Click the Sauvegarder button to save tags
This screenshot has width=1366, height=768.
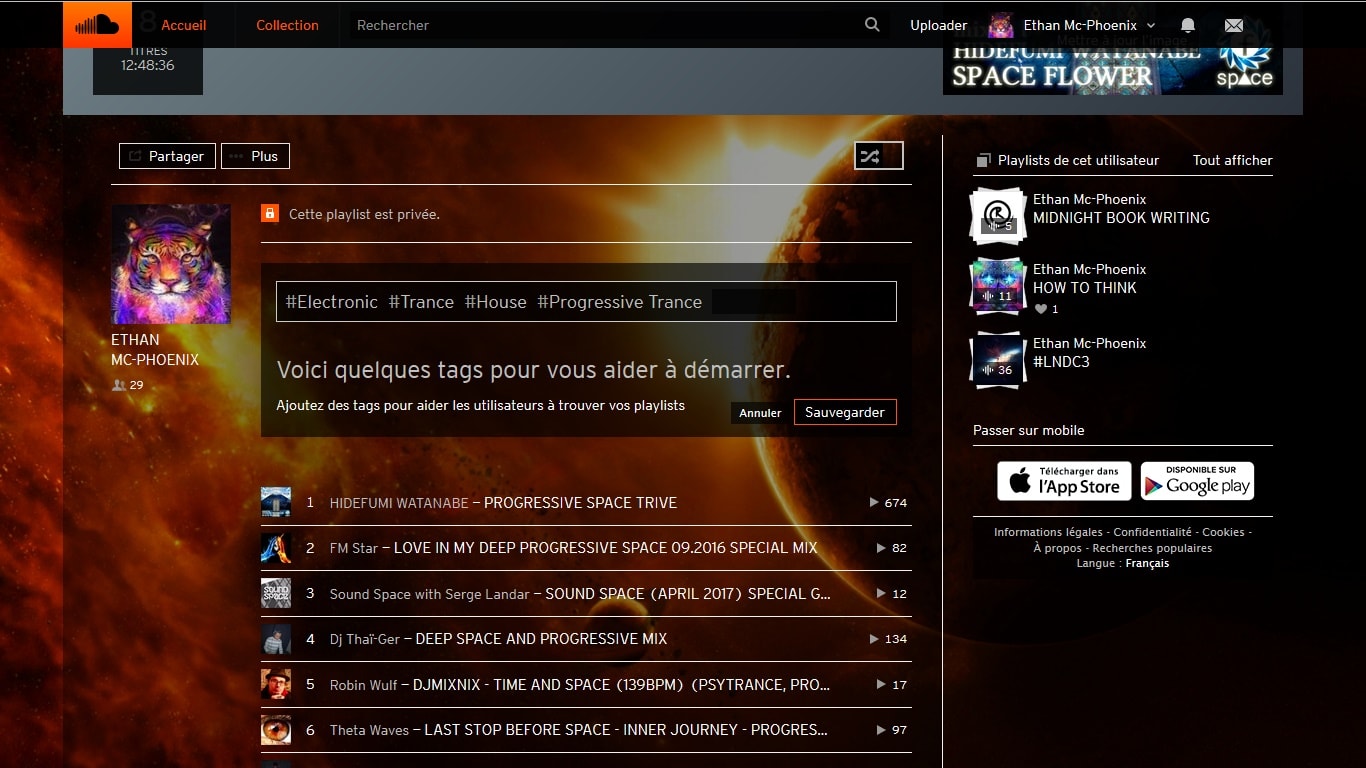tap(845, 412)
